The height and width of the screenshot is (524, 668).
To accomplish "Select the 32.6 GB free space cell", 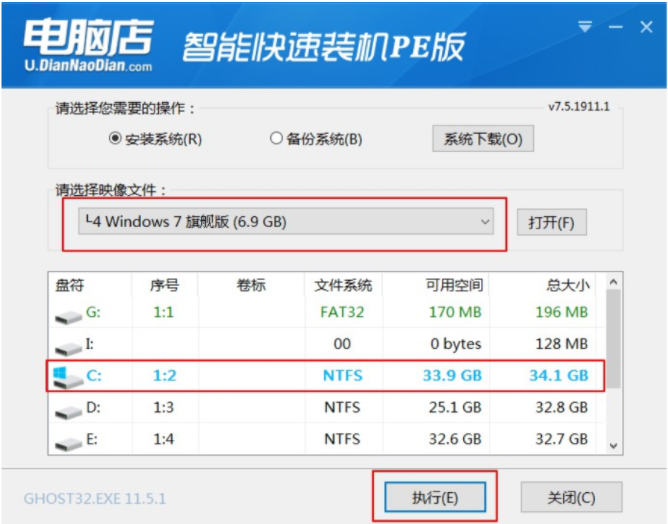I will [x=455, y=439].
